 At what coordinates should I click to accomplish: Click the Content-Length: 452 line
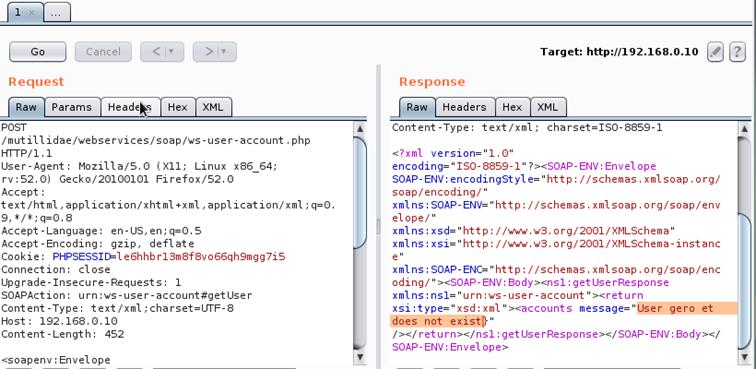[63, 334]
